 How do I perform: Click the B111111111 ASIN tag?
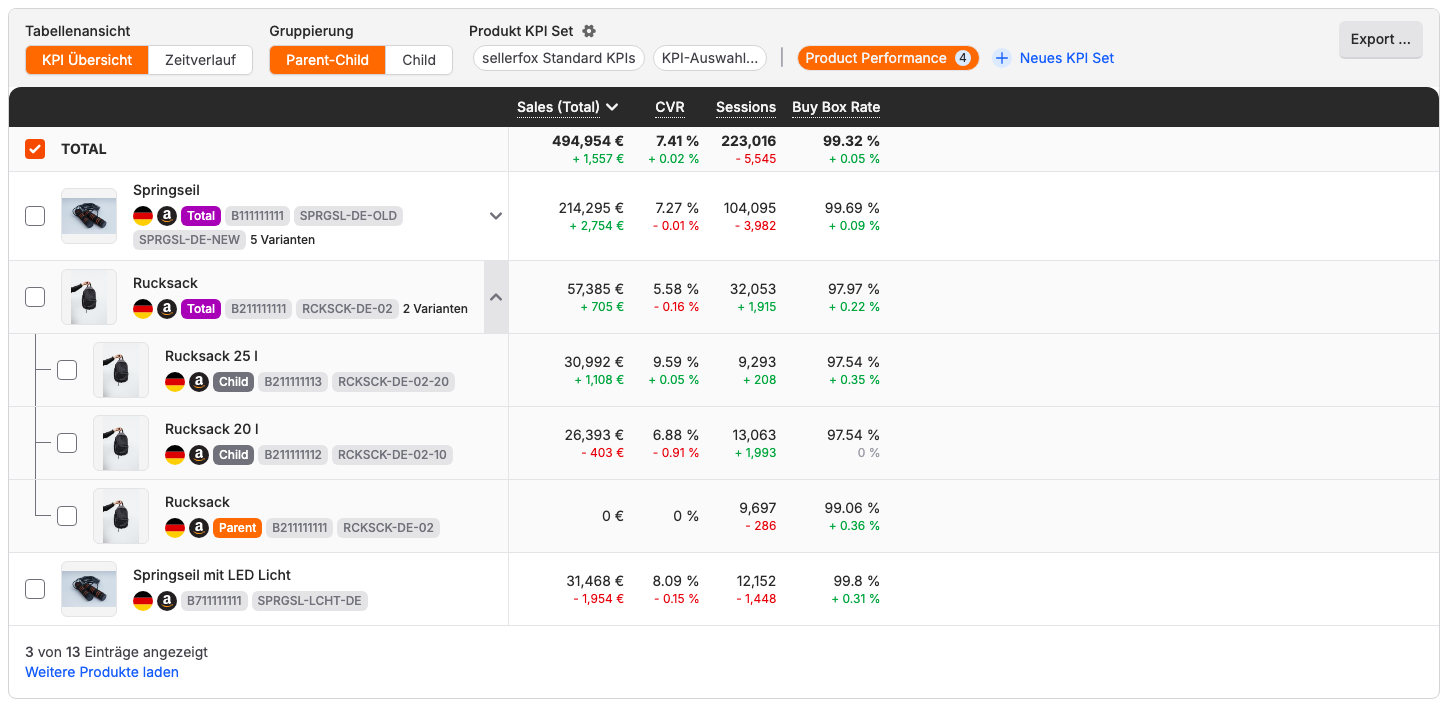point(257,215)
